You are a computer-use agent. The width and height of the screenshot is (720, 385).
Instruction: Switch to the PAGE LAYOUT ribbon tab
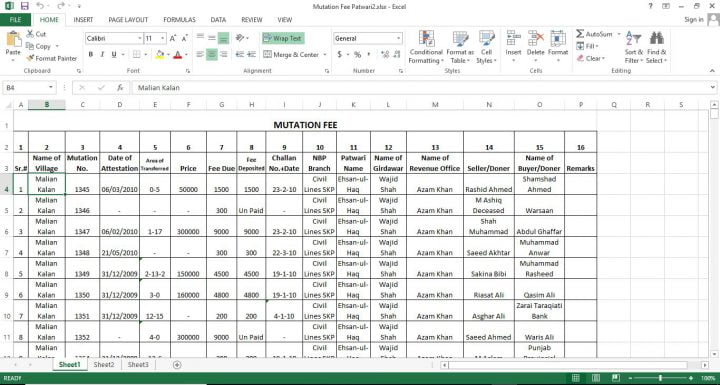(128, 20)
